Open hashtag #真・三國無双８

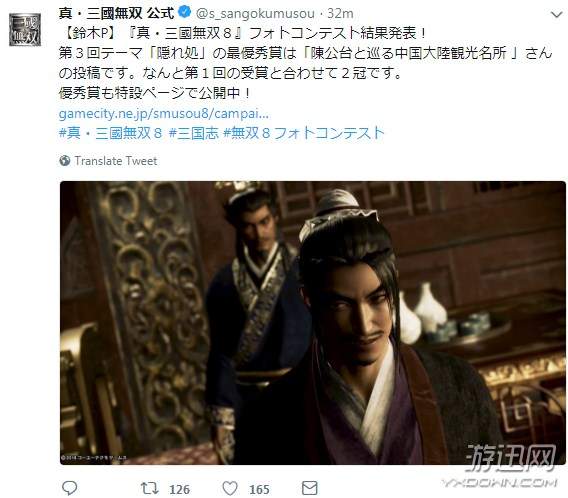click(x=110, y=133)
